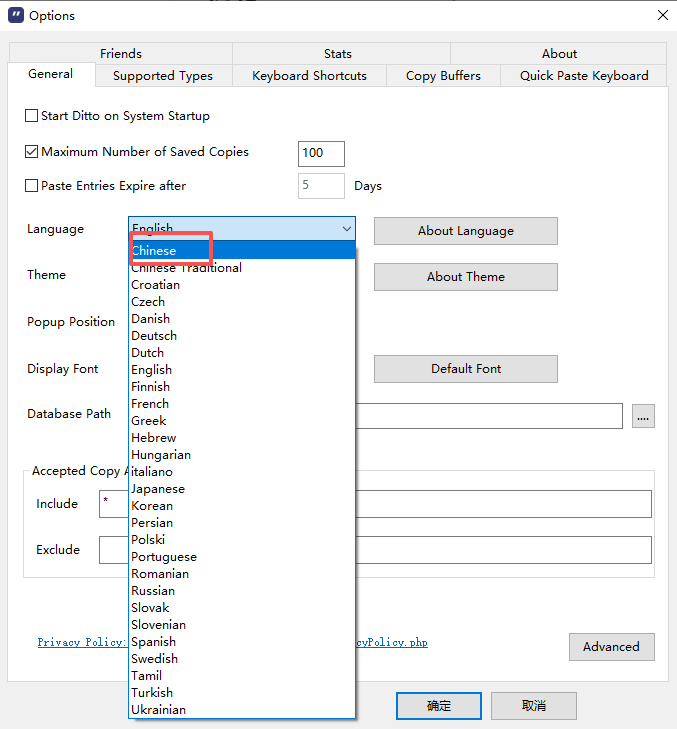Open Advanced settings button
The width and height of the screenshot is (677, 729).
pyautogui.click(x=611, y=647)
